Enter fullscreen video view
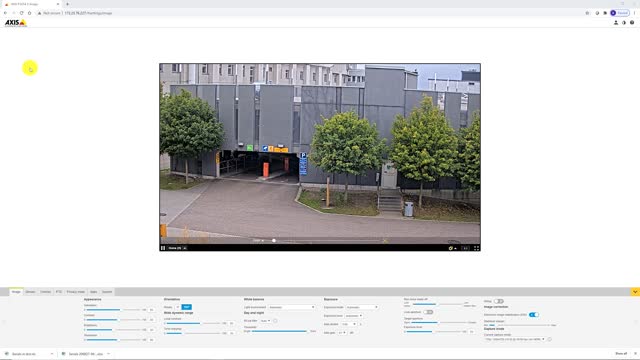This screenshot has width=640, height=360. (x=476, y=248)
